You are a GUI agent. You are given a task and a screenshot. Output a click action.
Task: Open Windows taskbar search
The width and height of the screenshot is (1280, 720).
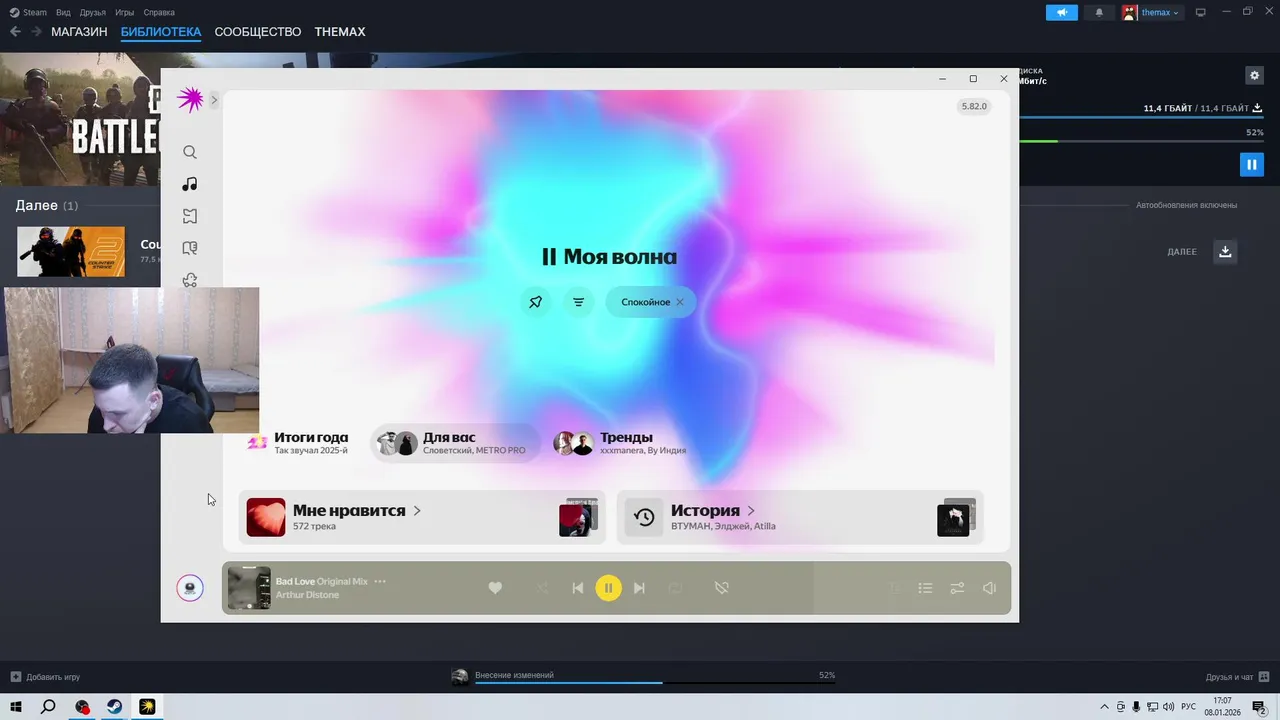[48, 707]
